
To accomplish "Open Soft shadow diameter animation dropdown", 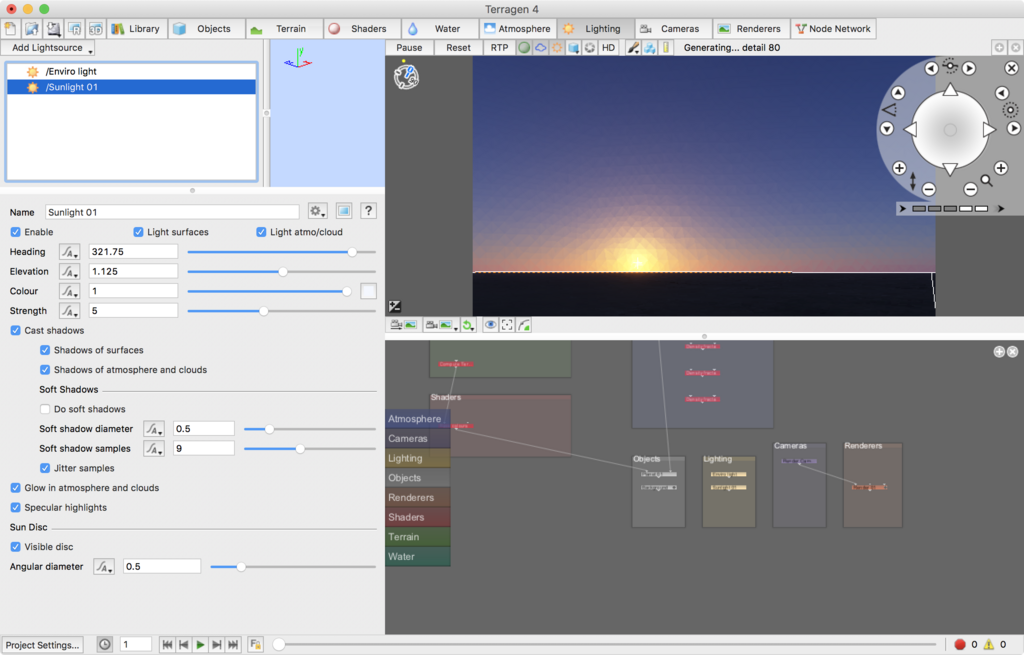I will [x=153, y=429].
